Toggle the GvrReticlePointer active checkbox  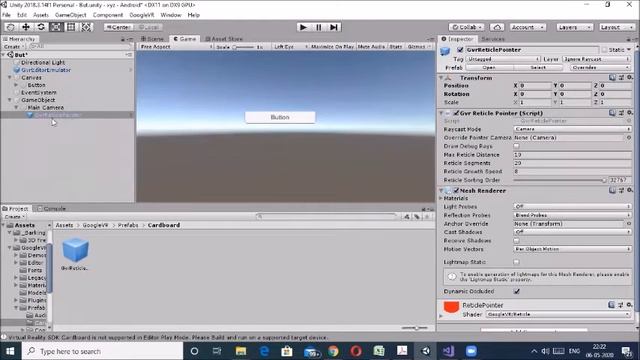pos(460,50)
